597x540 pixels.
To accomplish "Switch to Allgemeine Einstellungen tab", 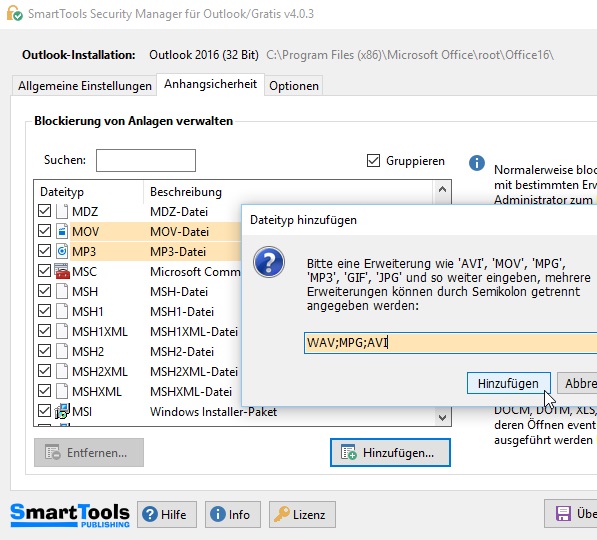I will pos(85,86).
